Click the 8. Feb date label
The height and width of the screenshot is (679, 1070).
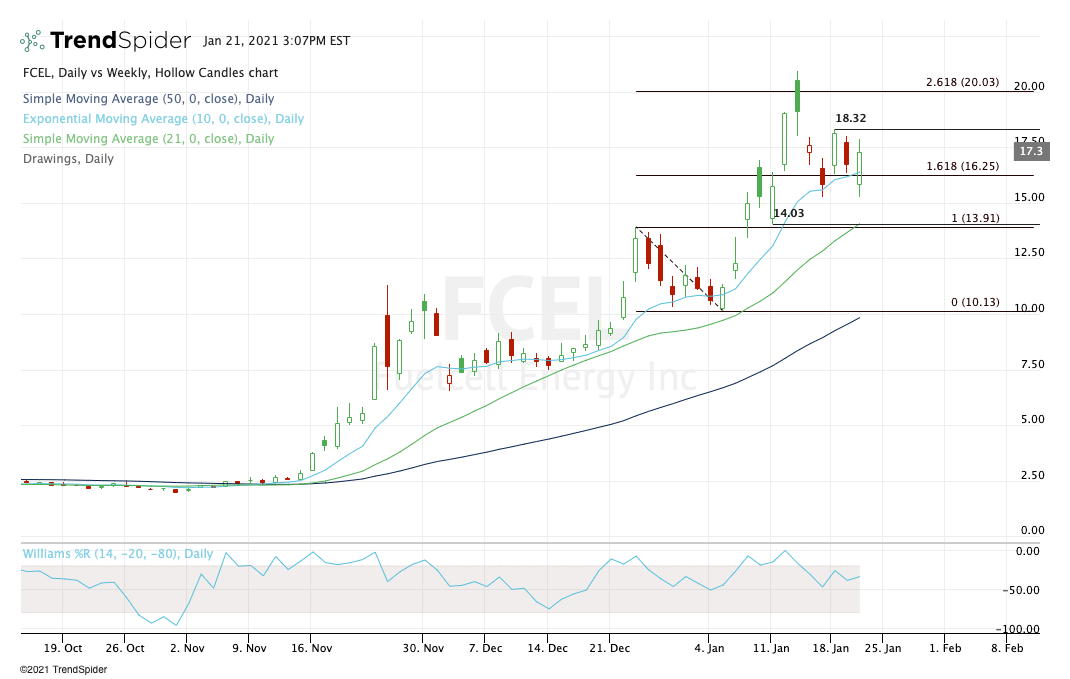click(1007, 648)
